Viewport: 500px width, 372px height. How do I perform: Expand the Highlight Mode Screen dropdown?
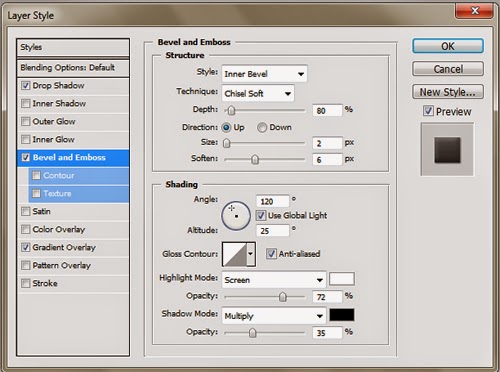(x=274, y=280)
